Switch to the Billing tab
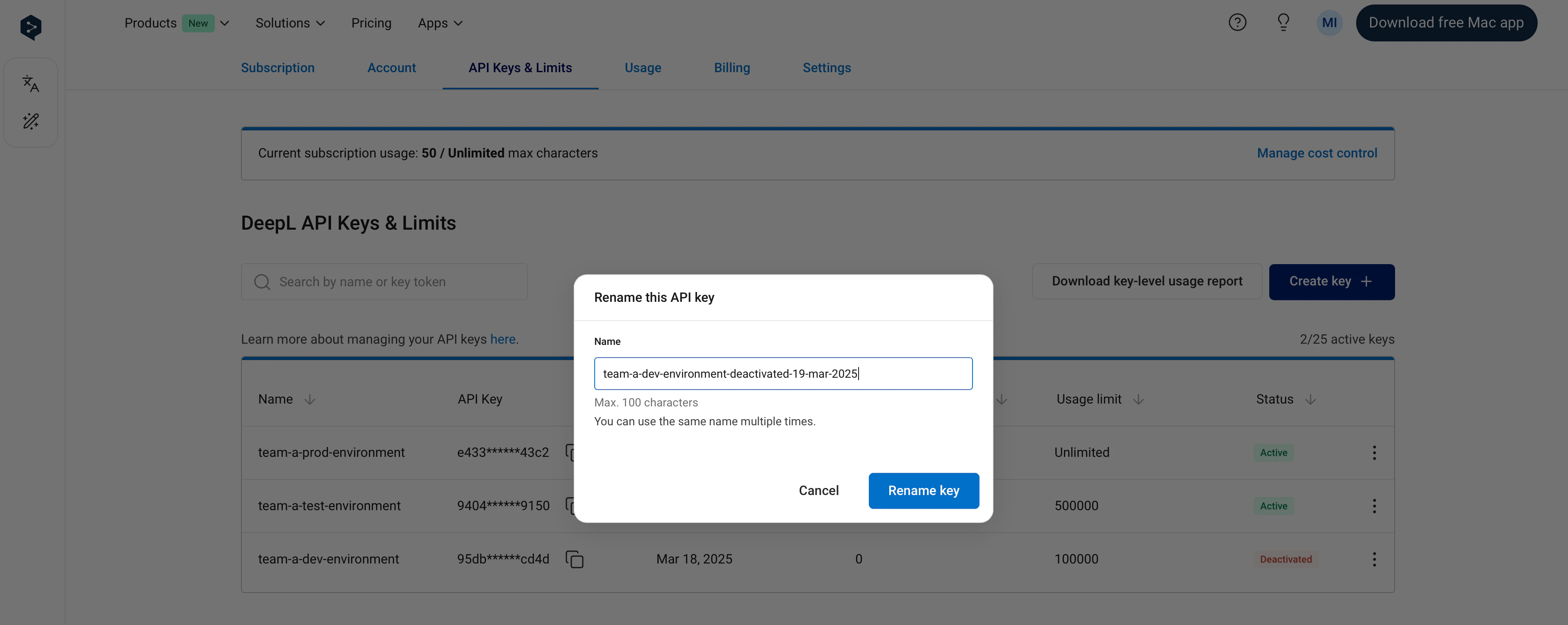Viewport: 1568px width, 625px height. (732, 68)
